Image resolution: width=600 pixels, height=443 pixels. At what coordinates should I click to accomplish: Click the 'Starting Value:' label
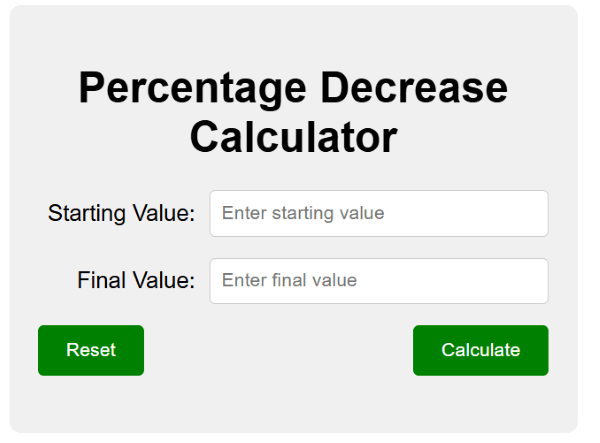point(121,213)
